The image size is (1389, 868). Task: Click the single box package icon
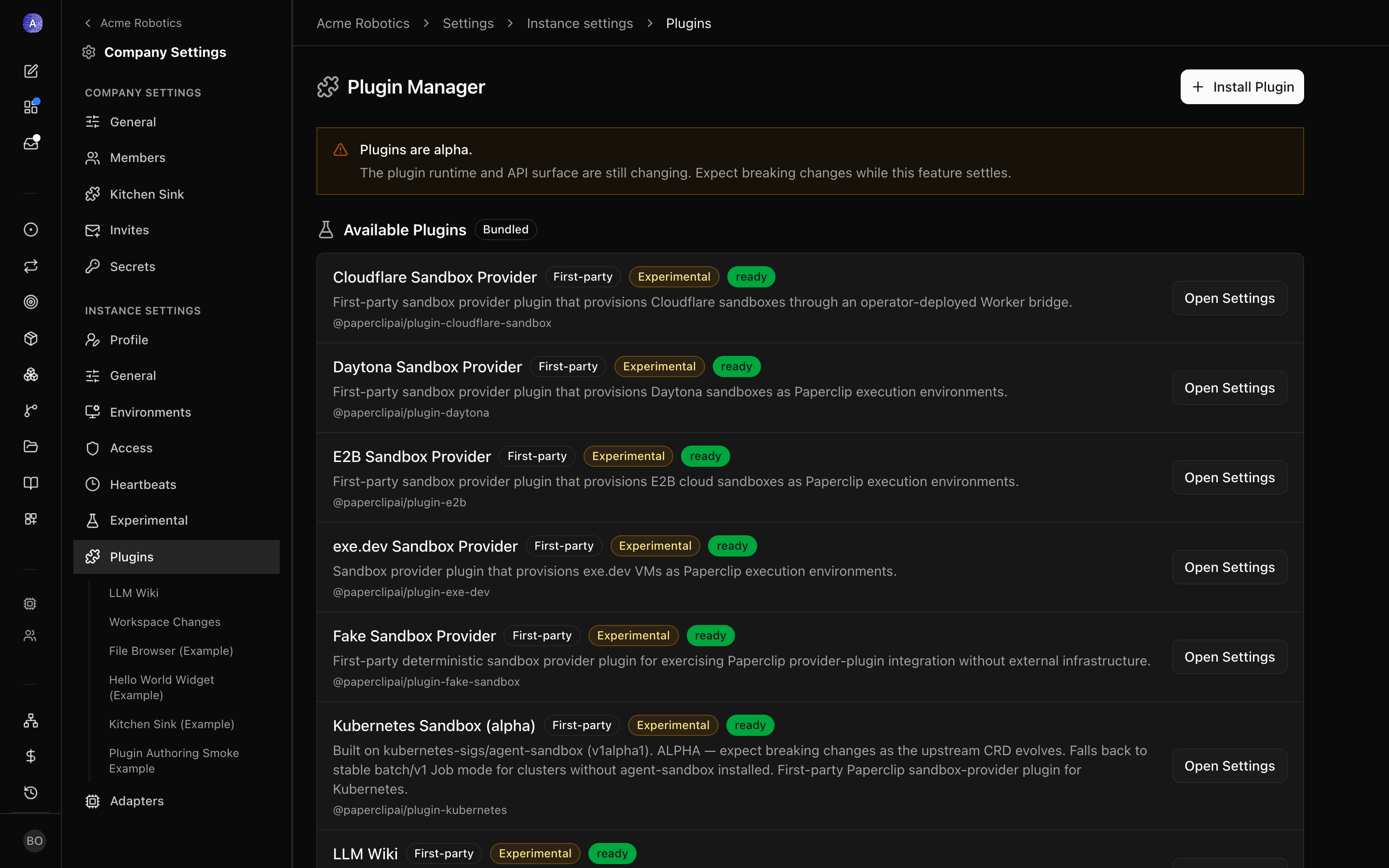(31, 338)
